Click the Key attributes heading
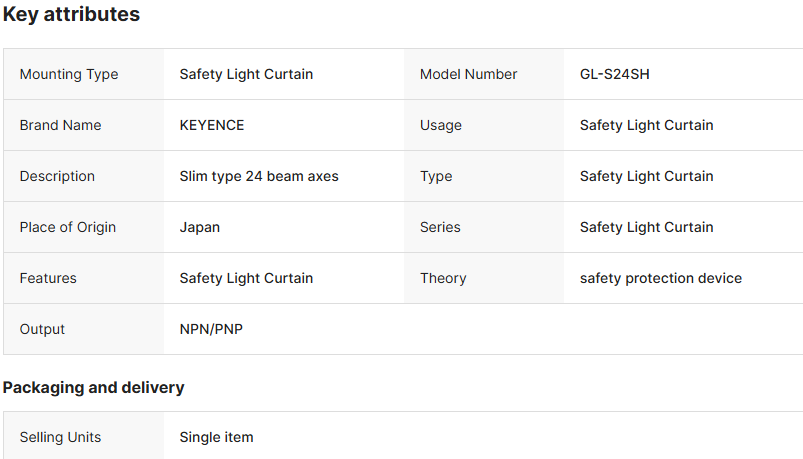This screenshot has height=459, width=803. pyautogui.click(x=71, y=15)
